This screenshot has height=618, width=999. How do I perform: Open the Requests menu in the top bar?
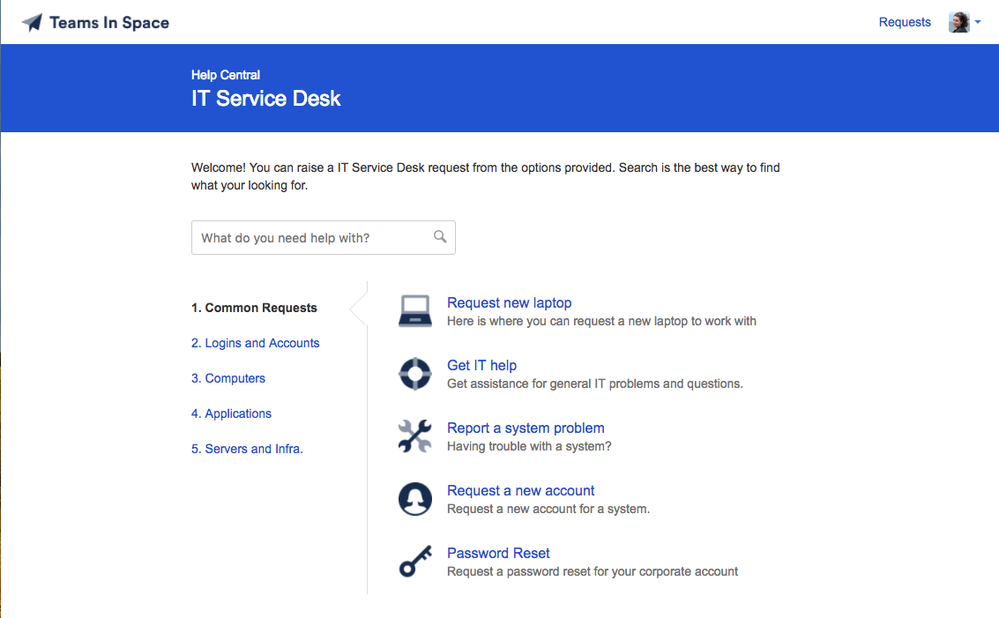(x=904, y=21)
